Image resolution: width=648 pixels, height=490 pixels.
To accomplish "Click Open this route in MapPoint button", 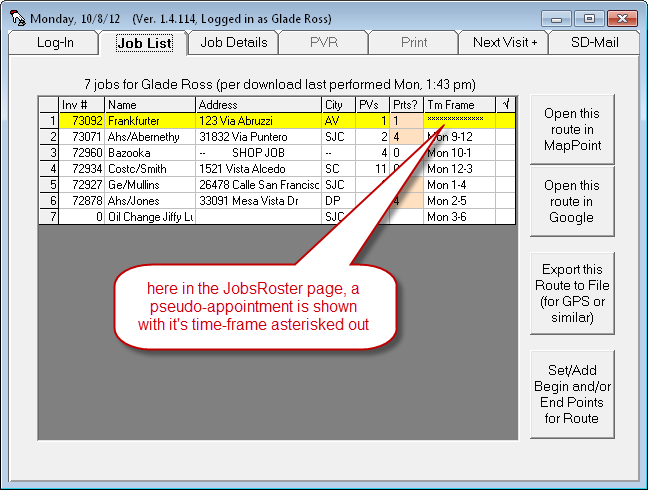I will [572, 130].
